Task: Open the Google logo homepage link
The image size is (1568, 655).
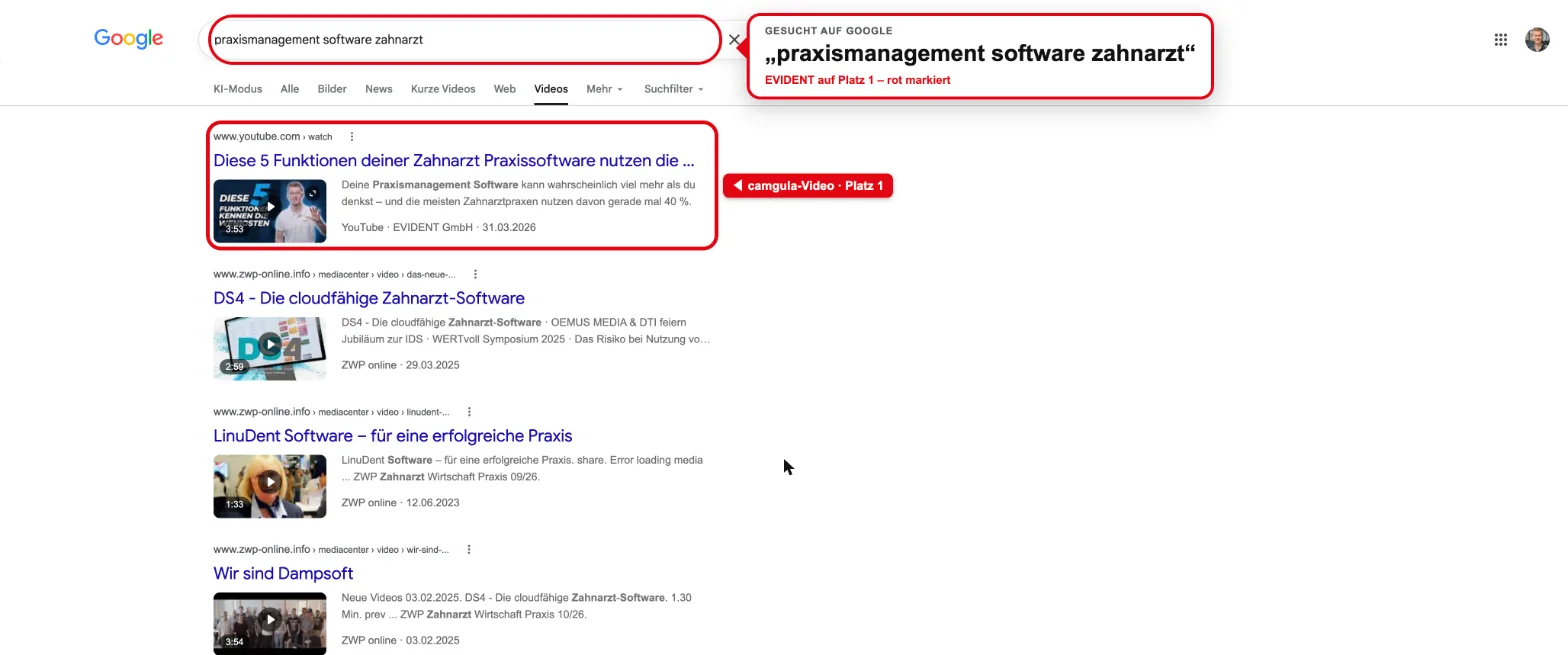Action: pyautogui.click(x=128, y=39)
